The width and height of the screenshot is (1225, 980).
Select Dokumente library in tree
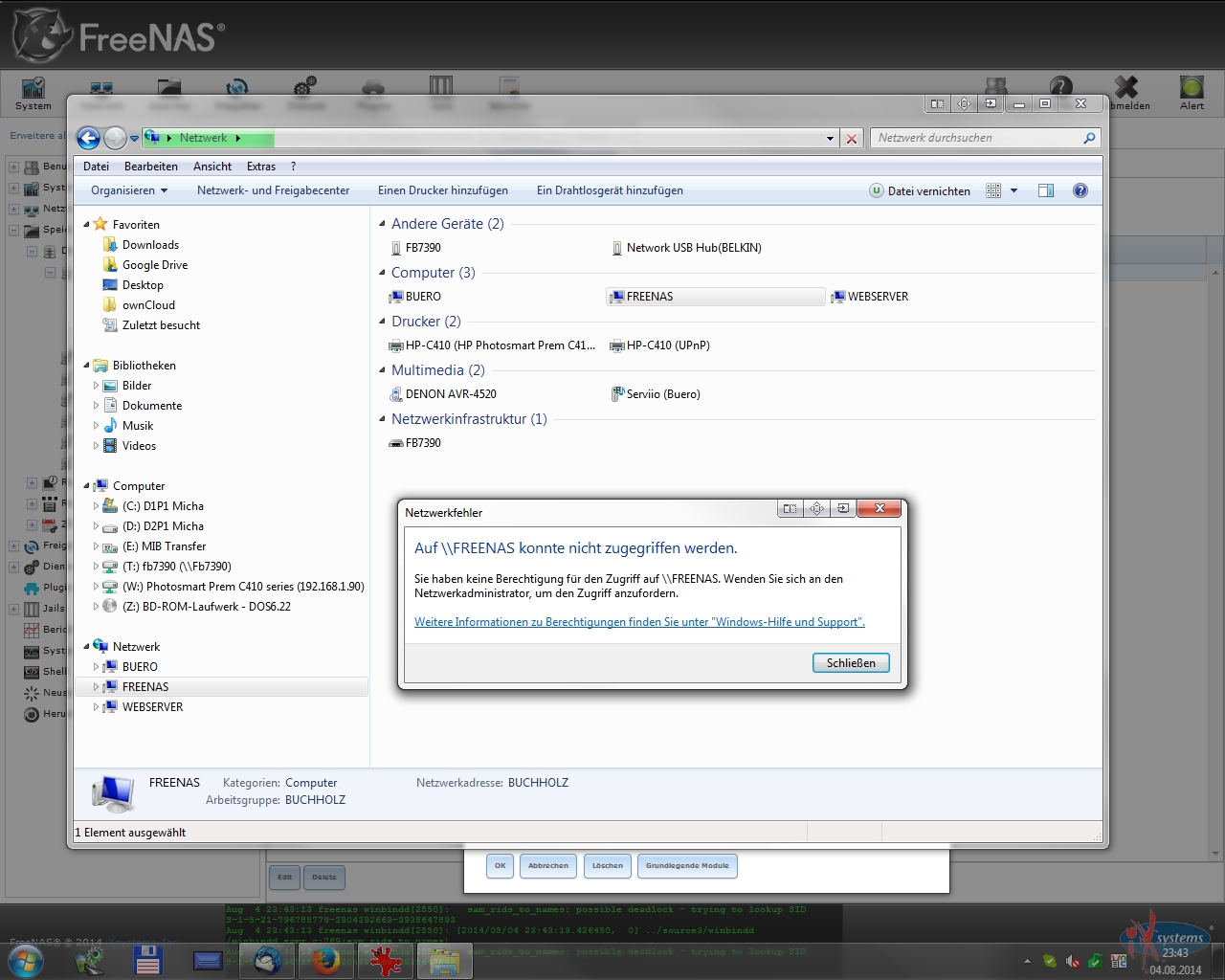tap(143, 406)
